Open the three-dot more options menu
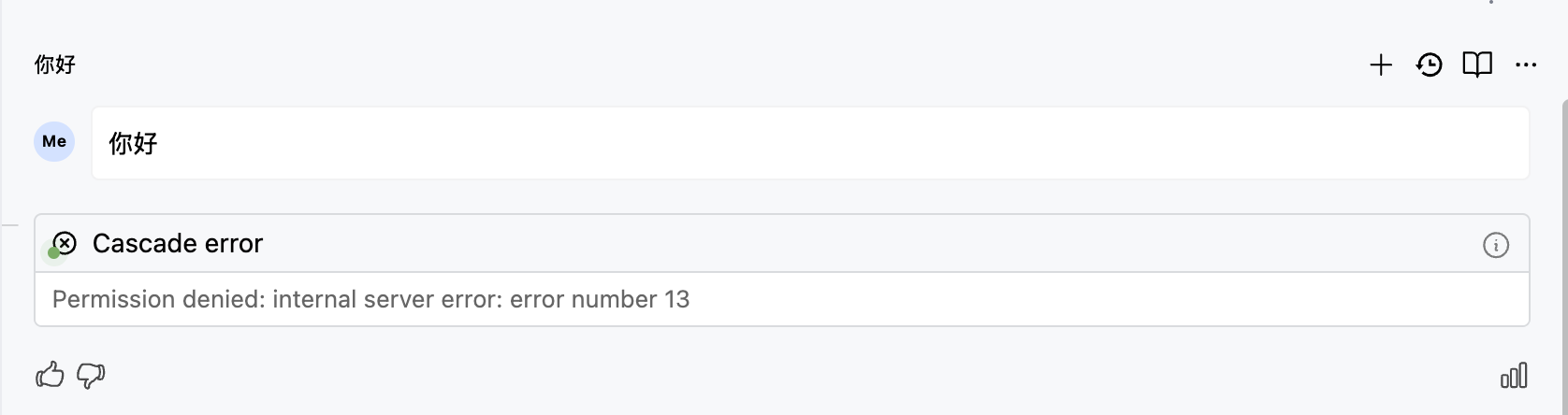Screen dimensions: 1568x415 pyautogui.click(x=1526, y=65)
